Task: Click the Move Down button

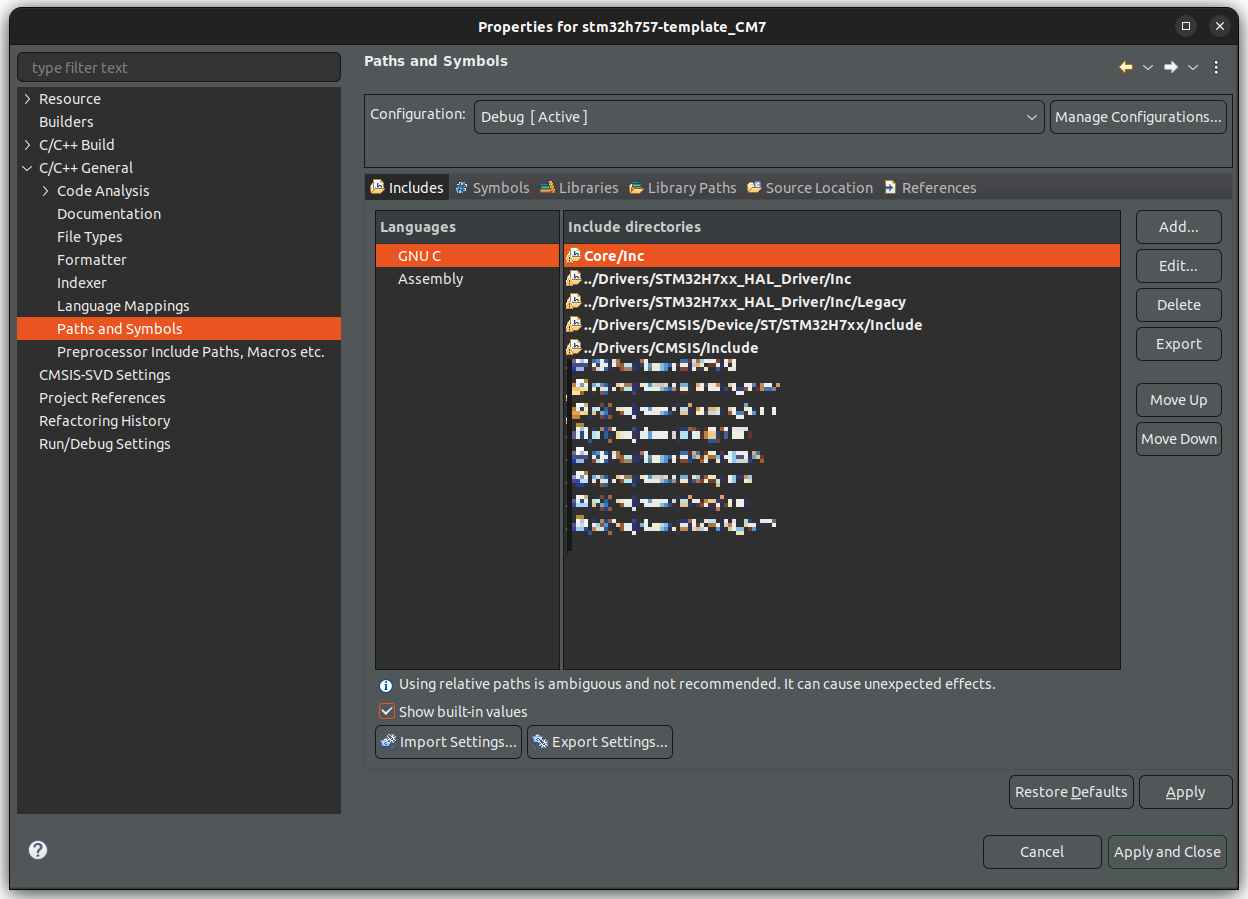Action: 1179,439
